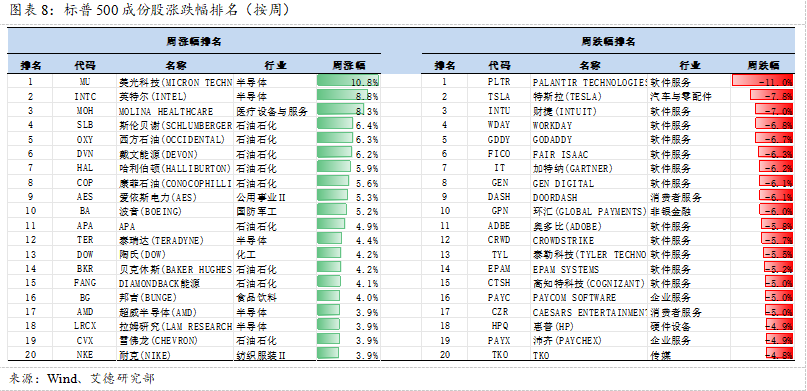Click ticker FANG
807x391 pixels.
point(85,283)
